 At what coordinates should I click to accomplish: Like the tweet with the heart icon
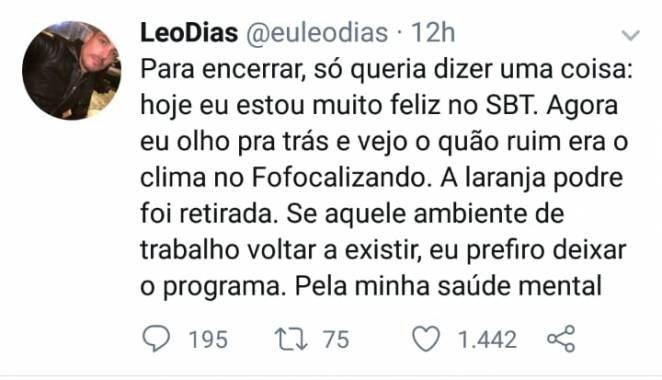pyautogui.click(x=426, y=339)
